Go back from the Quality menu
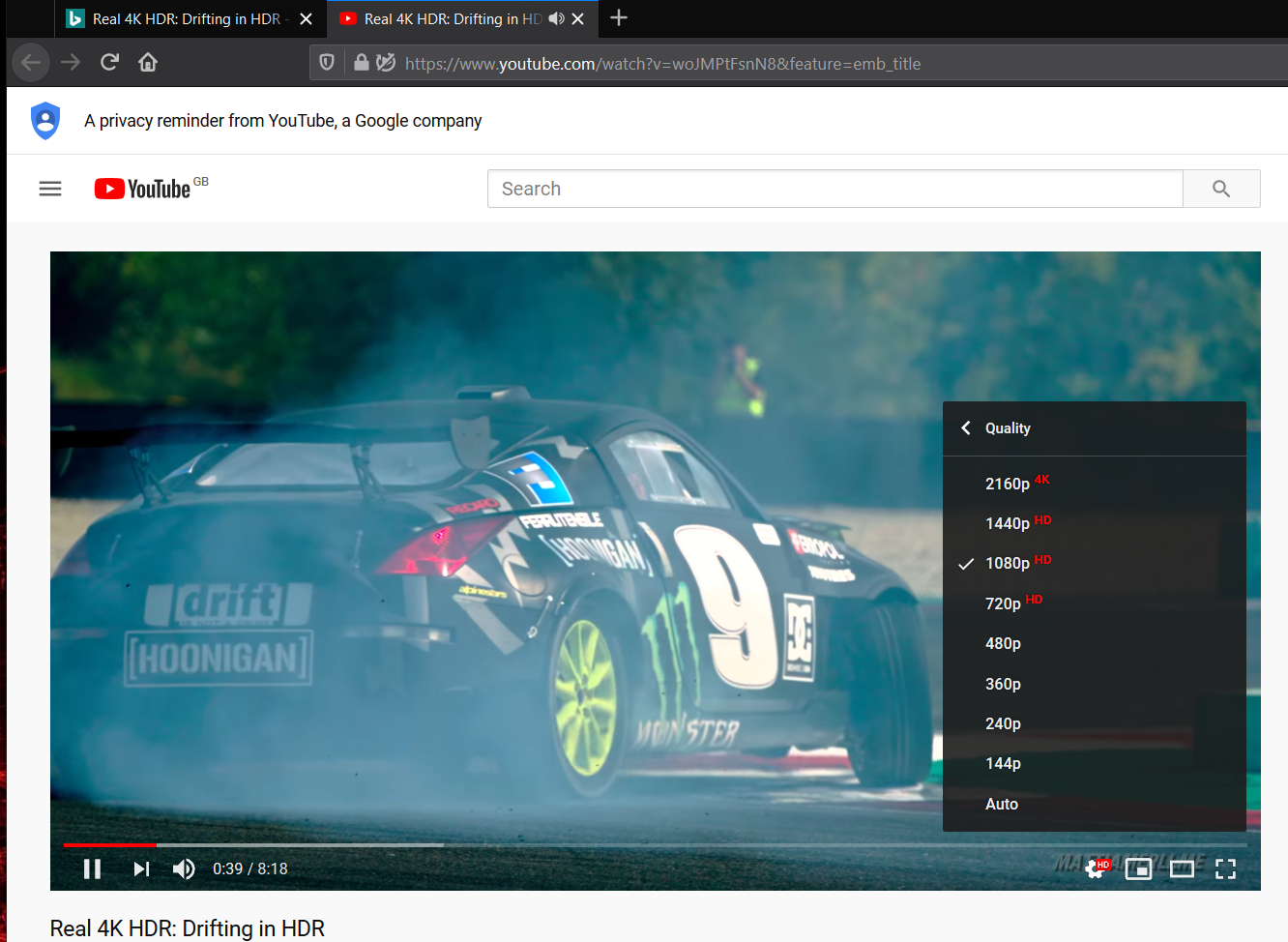1288x942 pixels. pyautogui.click(x=967, y=427)
